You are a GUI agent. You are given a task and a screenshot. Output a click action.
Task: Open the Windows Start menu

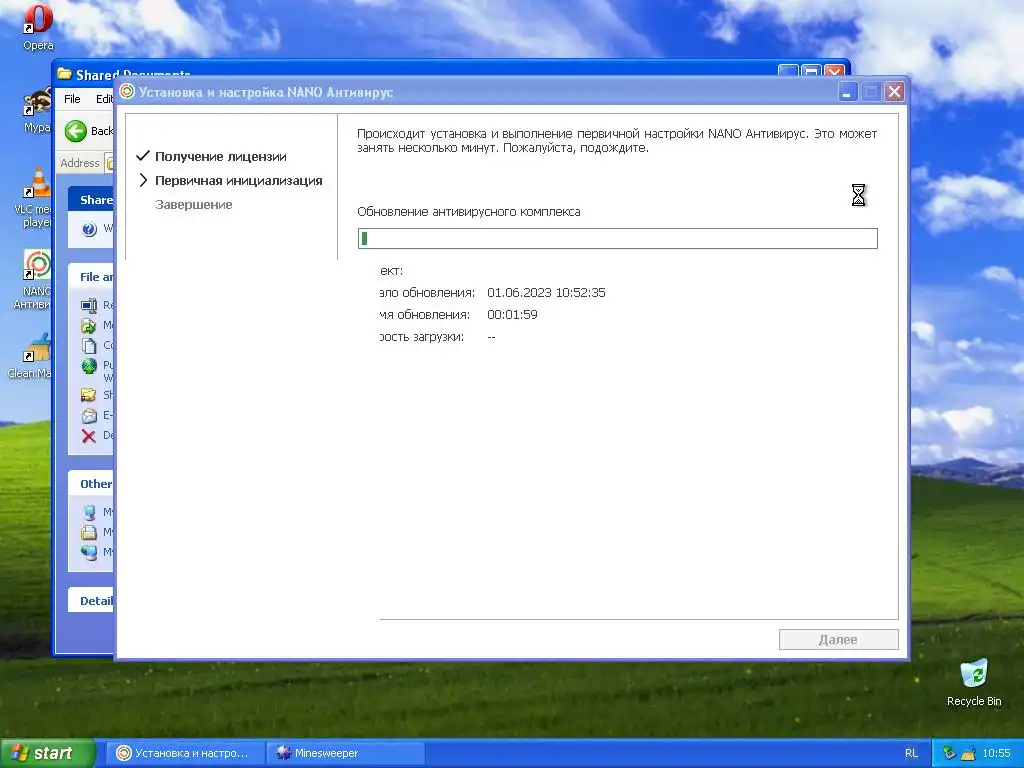pos(47,753)
